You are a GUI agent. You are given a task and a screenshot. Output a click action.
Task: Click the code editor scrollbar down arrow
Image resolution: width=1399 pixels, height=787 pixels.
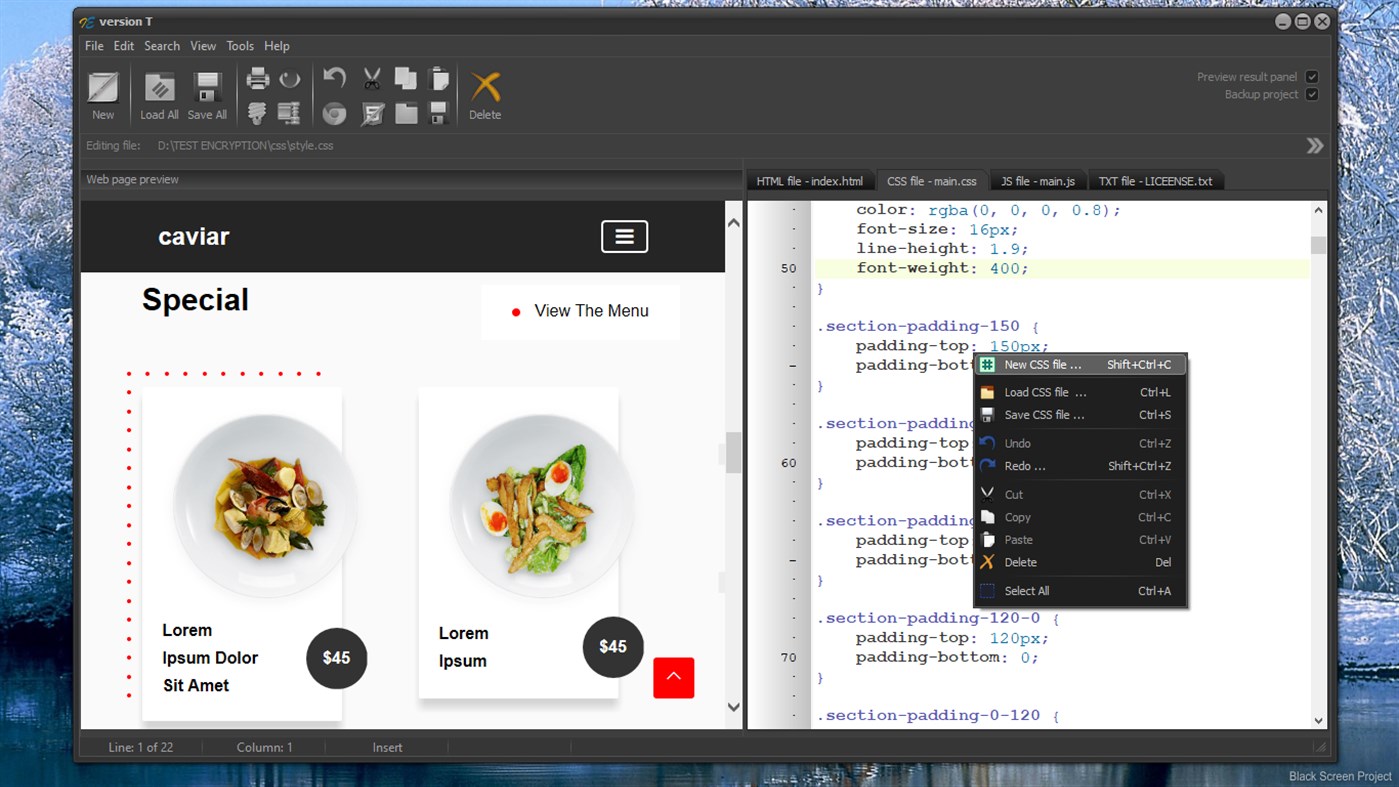click(x=1318, y=720)
